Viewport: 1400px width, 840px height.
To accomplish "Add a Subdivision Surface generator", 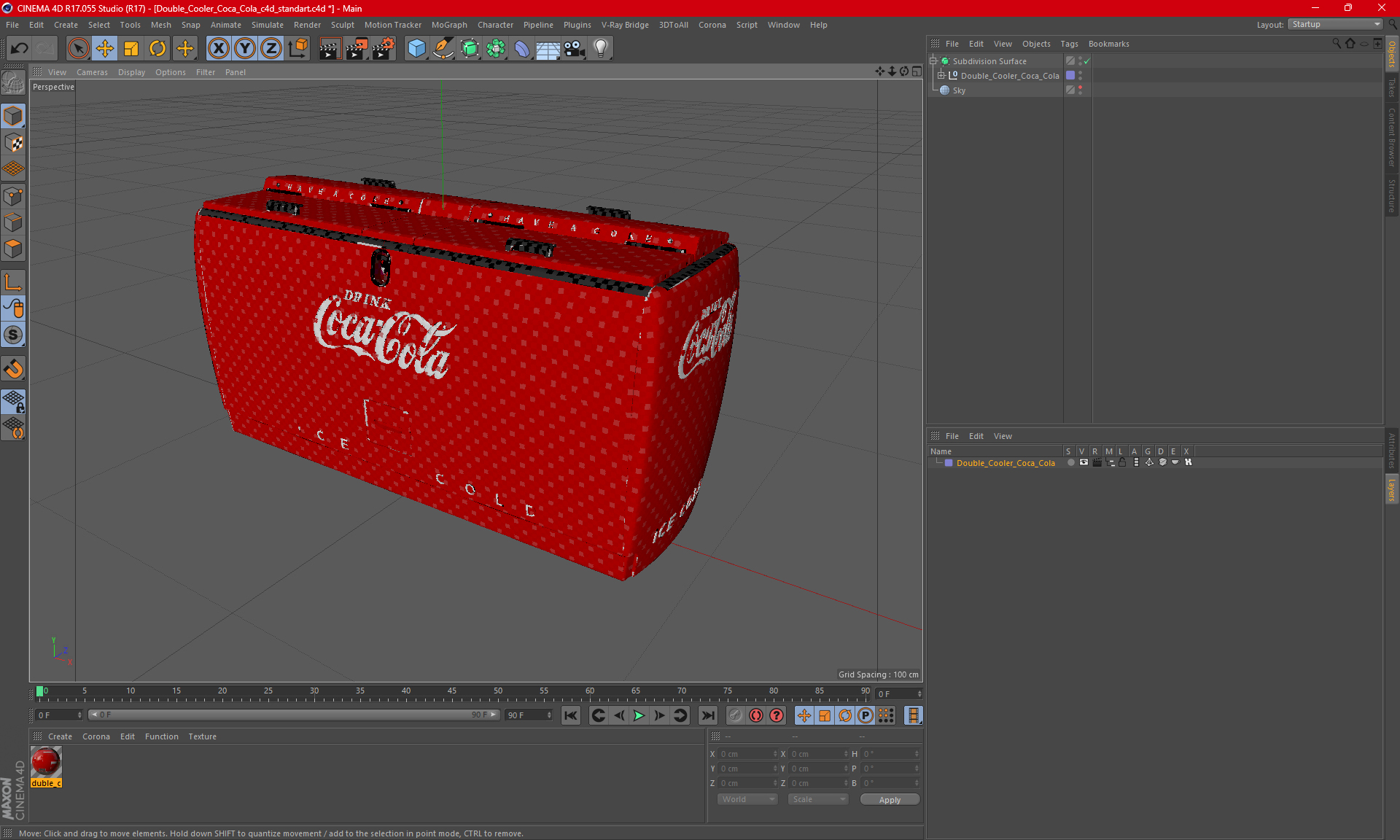I will coord(470,49).
